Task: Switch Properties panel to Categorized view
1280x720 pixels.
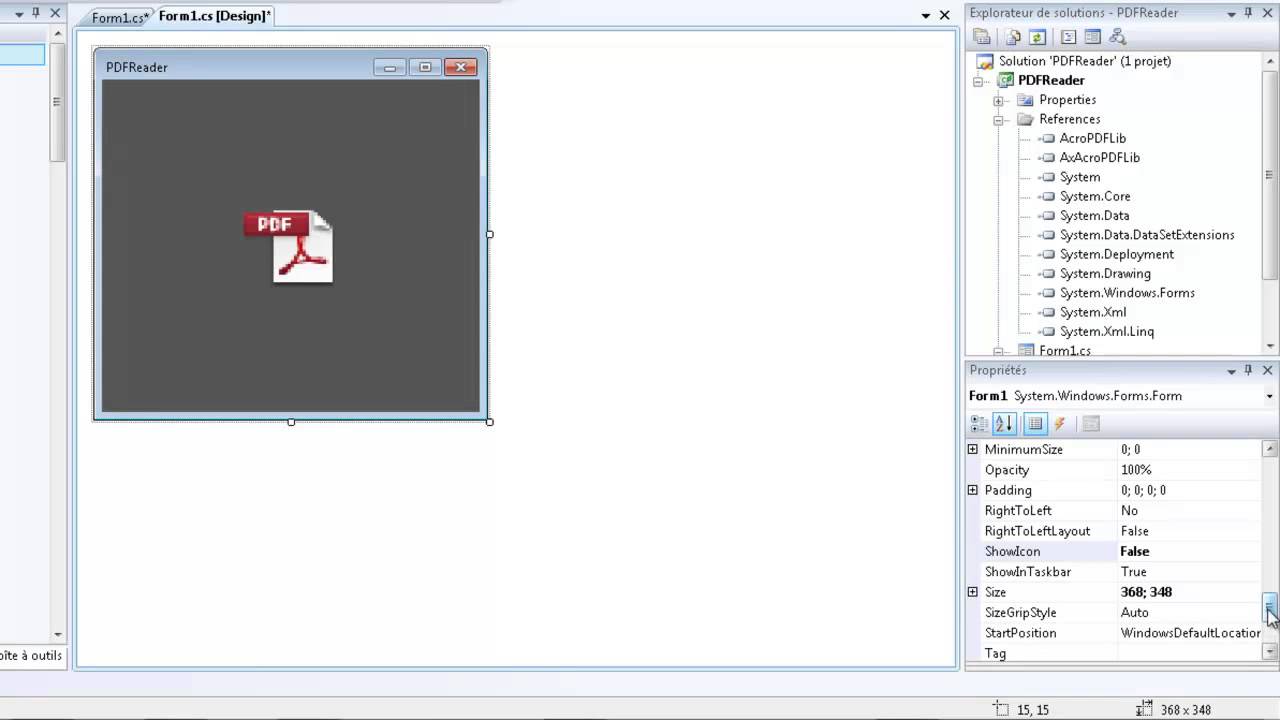Action: (x=979, y=424)
